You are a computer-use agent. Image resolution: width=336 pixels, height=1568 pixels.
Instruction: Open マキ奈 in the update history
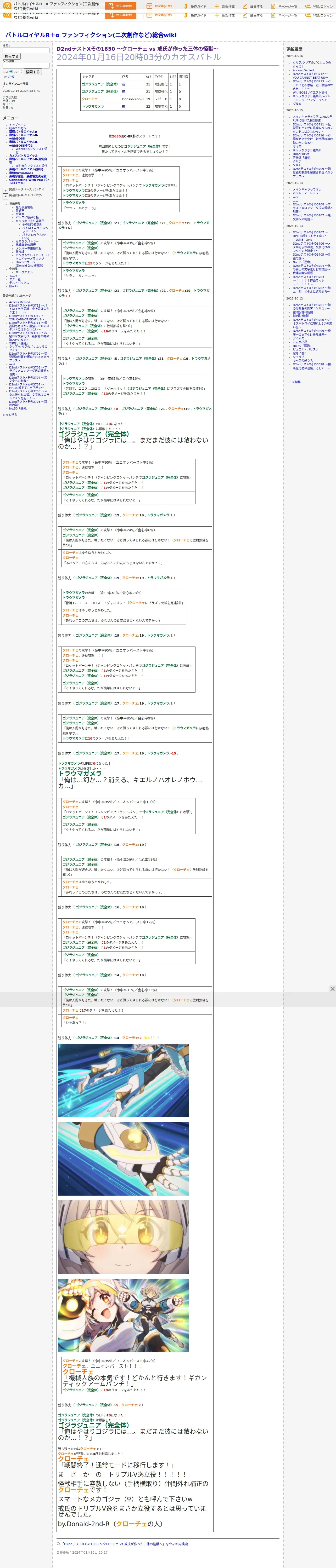pyautogui.click(x=297, y=147)
